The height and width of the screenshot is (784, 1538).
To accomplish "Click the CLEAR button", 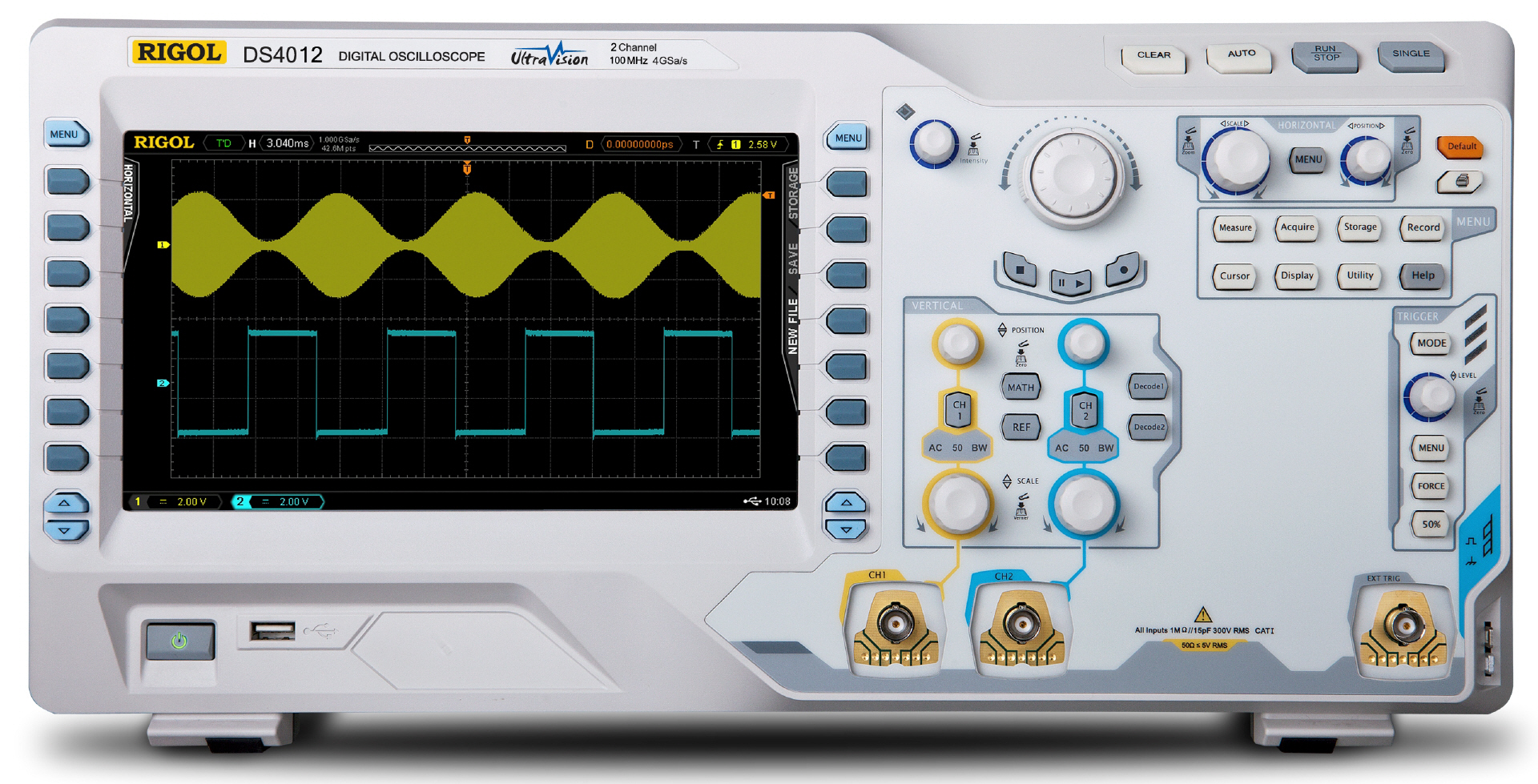I will pos(1153,57).
